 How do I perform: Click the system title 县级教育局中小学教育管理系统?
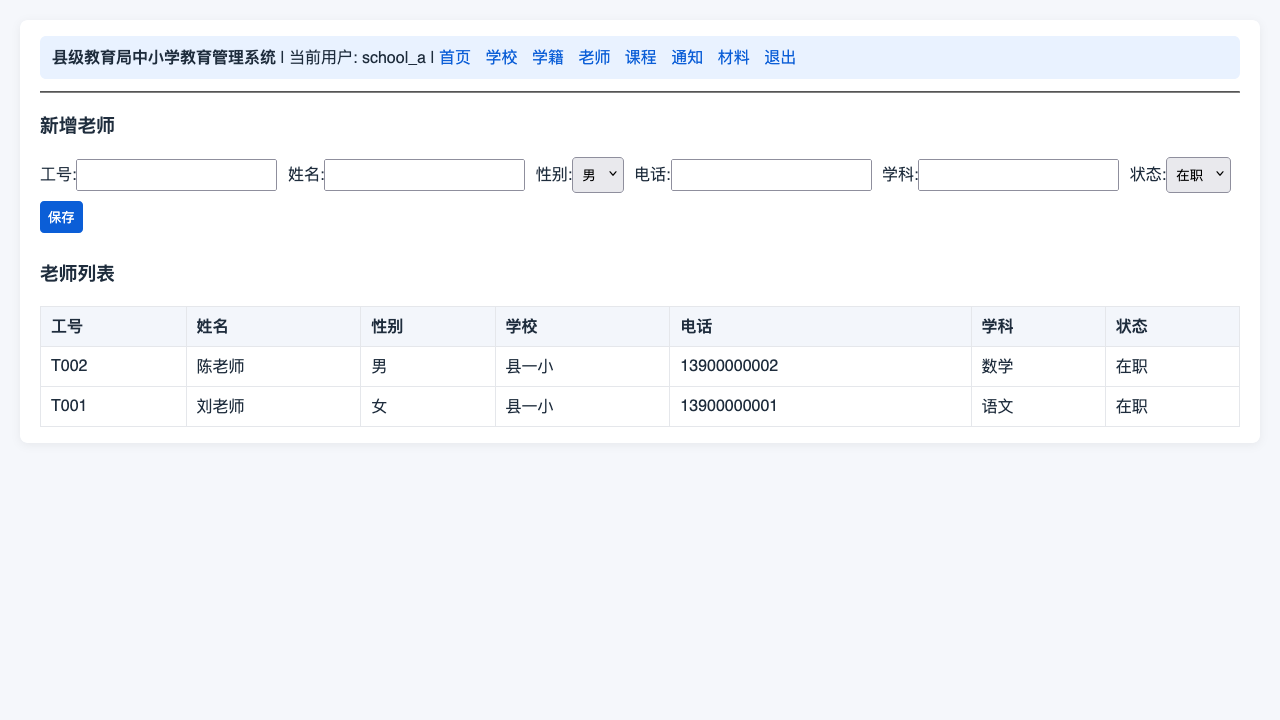click(164, 57)
